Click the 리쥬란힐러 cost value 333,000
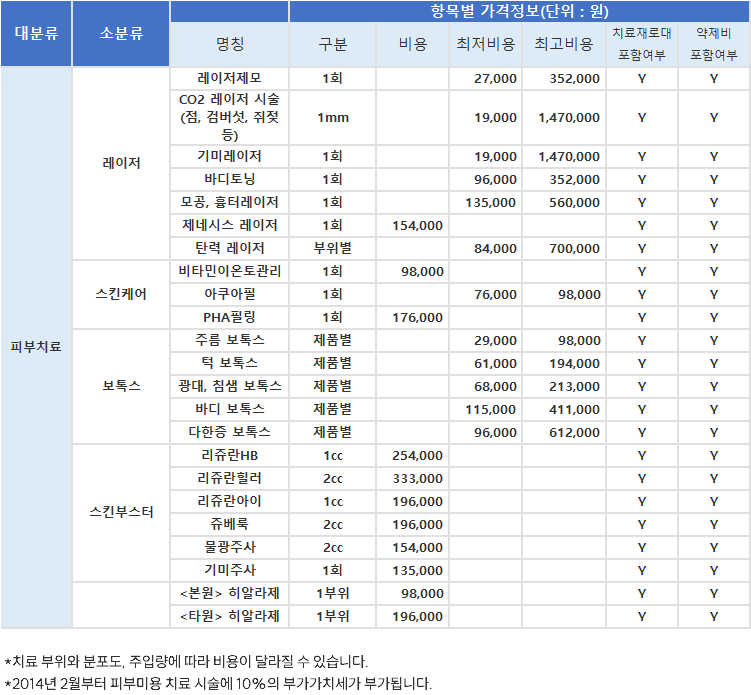Screen dimensions: 751x695 [x=417, y=479]
